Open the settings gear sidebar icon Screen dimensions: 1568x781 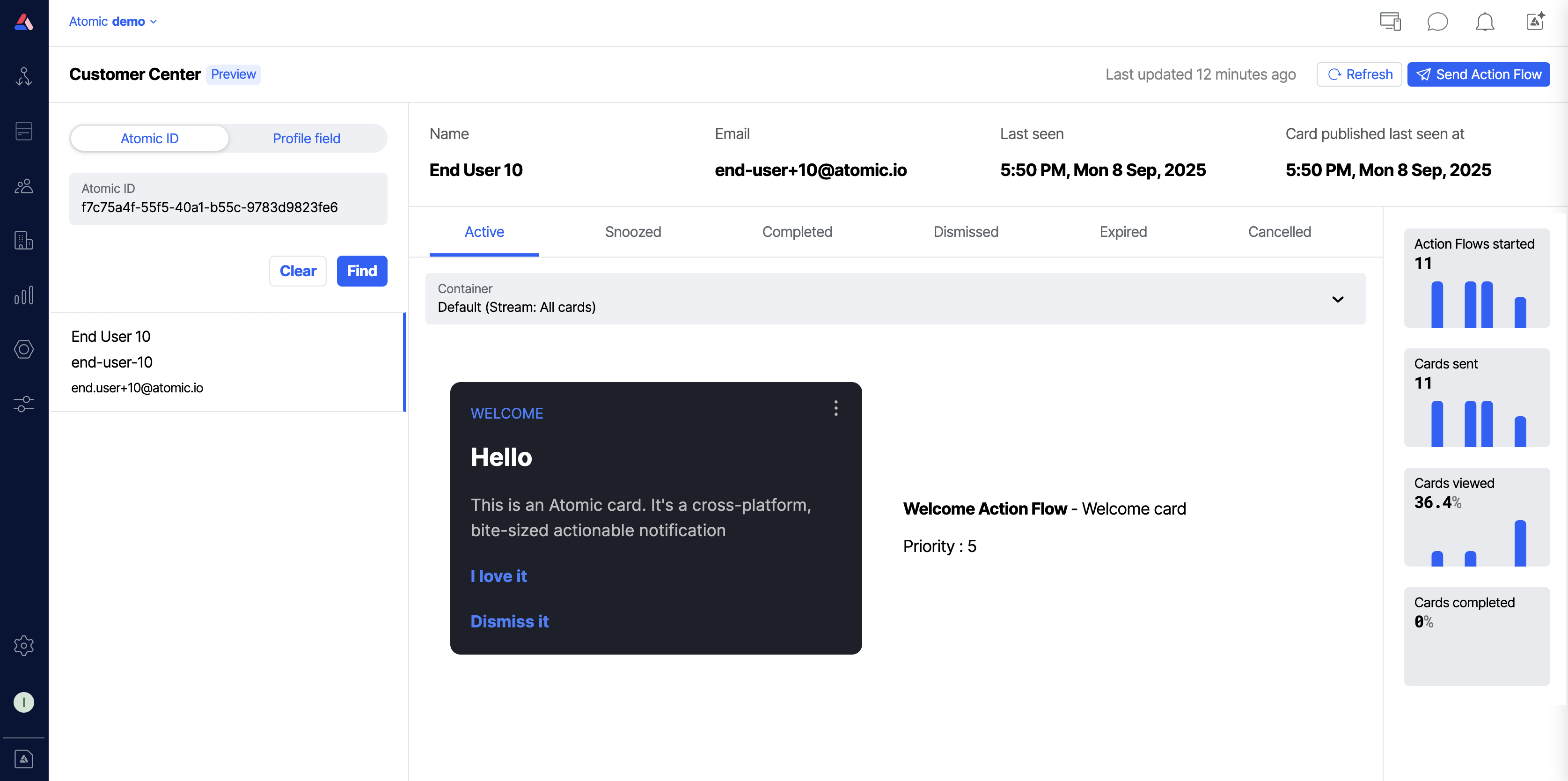coord(24,645)
